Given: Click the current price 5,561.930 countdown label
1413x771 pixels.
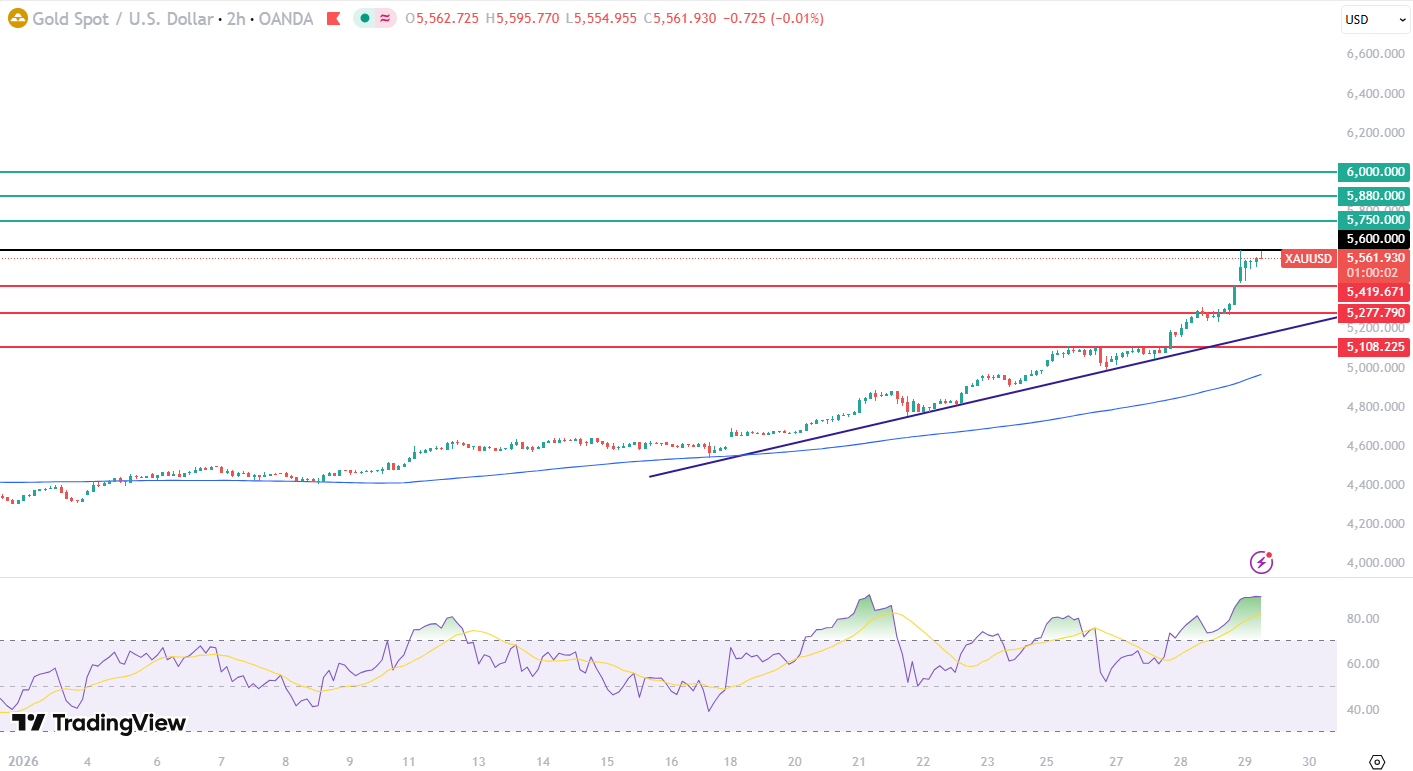Looking at the screenshot, I should tap(1372, 265).
